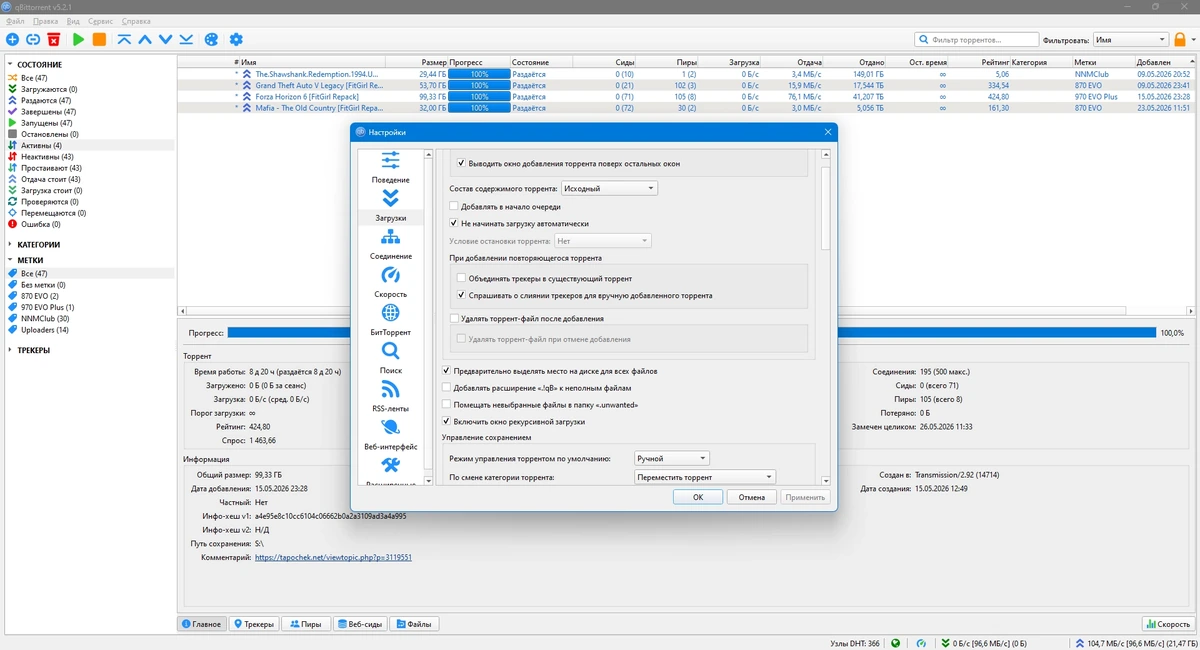This screenshot has height=650, width=1200.
Task: Click the blue torrent progress bar in details
Action: point(692,333)
